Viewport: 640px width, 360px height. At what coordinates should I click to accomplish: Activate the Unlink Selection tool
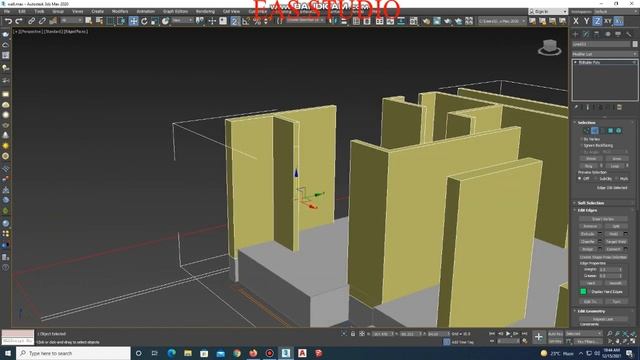point(42,21)
